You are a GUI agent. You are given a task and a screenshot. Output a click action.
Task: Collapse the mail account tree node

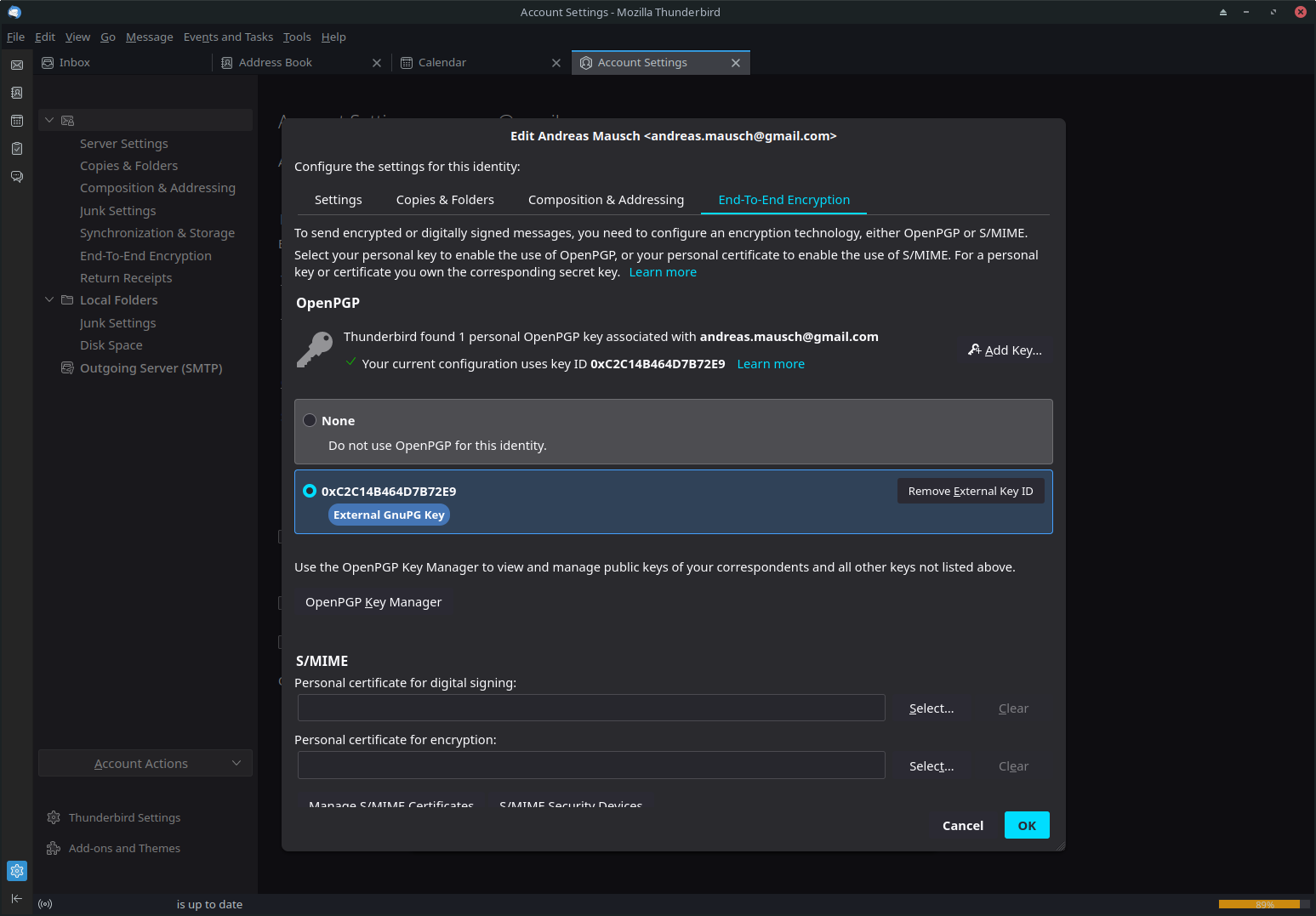click(49, 121)
